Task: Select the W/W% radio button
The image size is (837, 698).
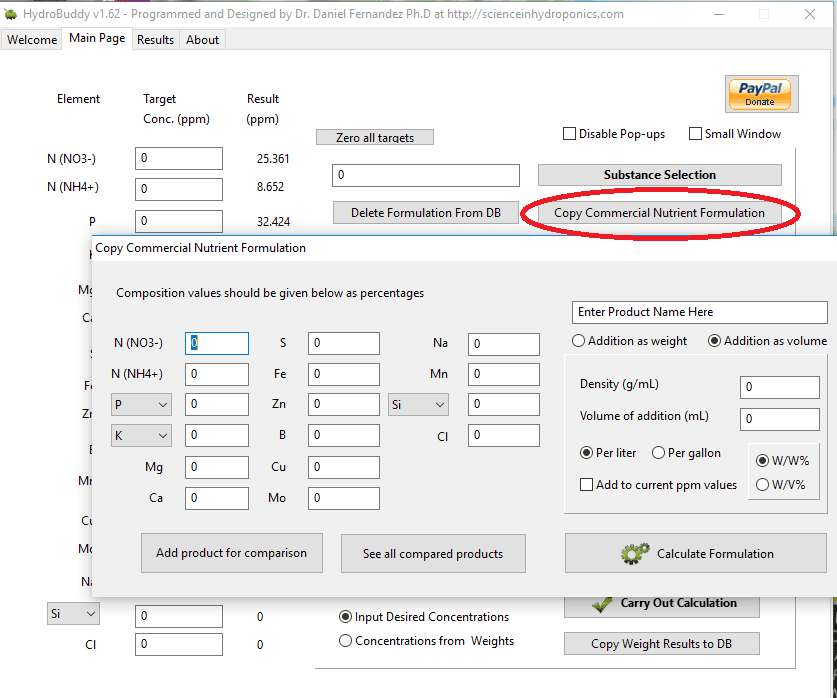Action: point(762,461)
